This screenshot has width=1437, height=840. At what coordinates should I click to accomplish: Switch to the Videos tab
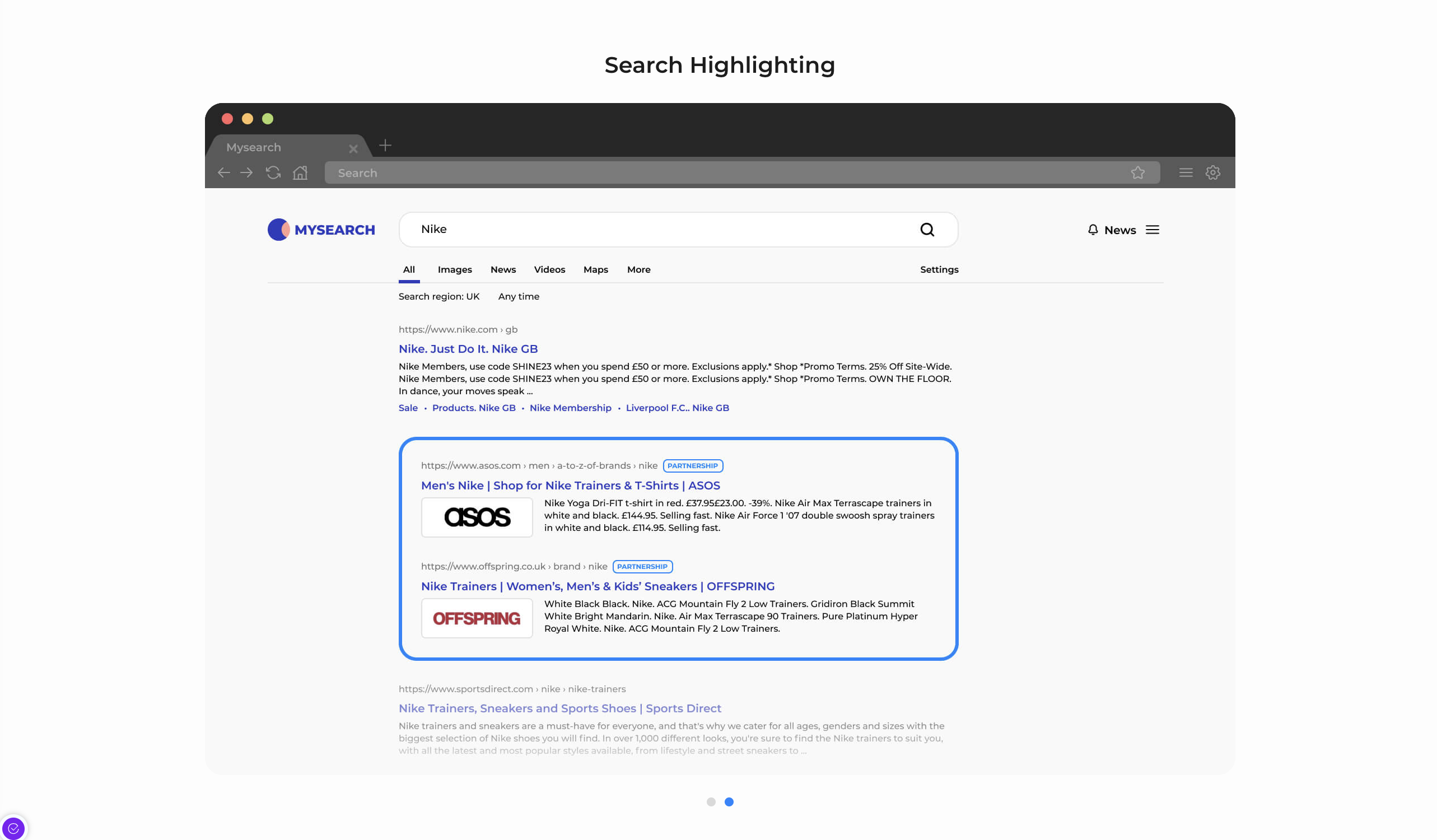[549, 270]
